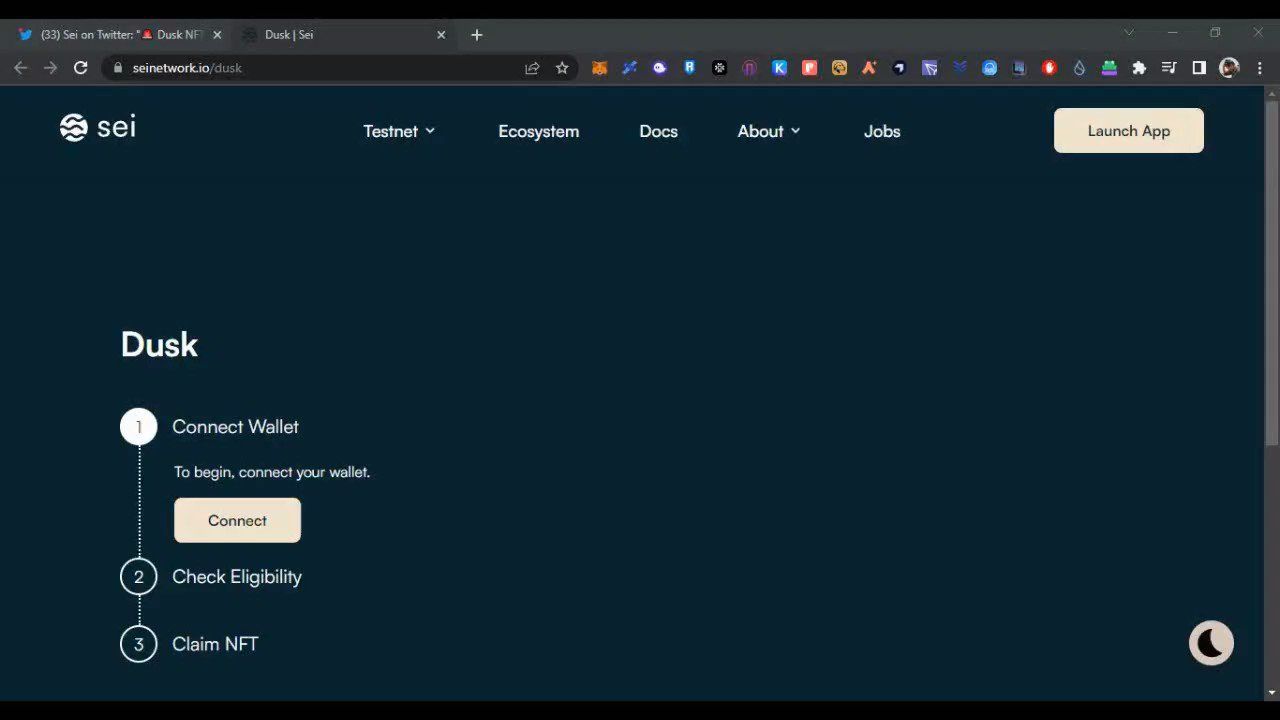1280x720 pixels.
Task: Open the light-blue round face extension
Action: [989, 68]
